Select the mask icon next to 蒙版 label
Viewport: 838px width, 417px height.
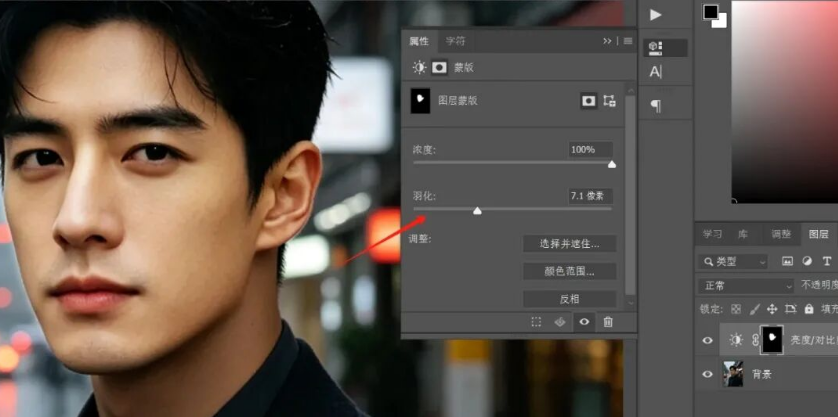click(439, 67)
